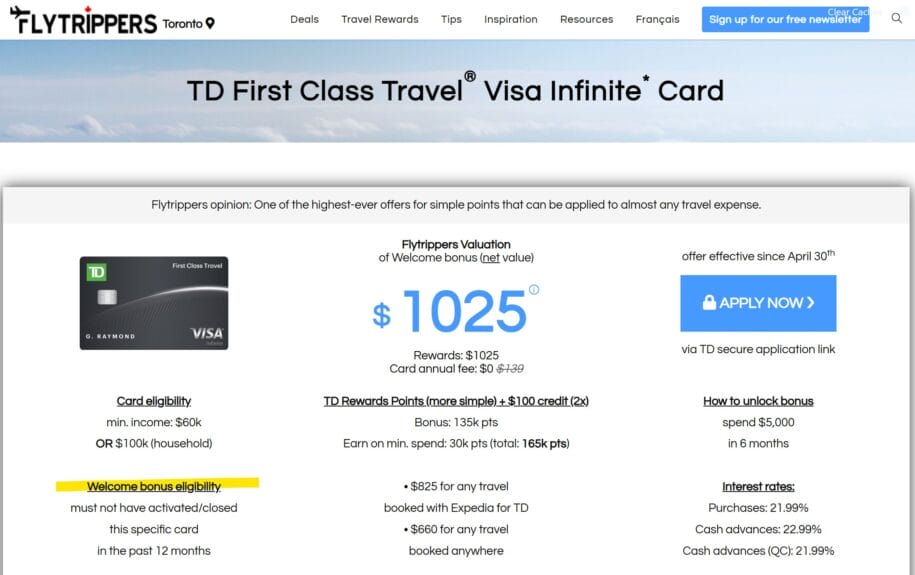Open the How to unlock bonus link

(x=758, y=401)
